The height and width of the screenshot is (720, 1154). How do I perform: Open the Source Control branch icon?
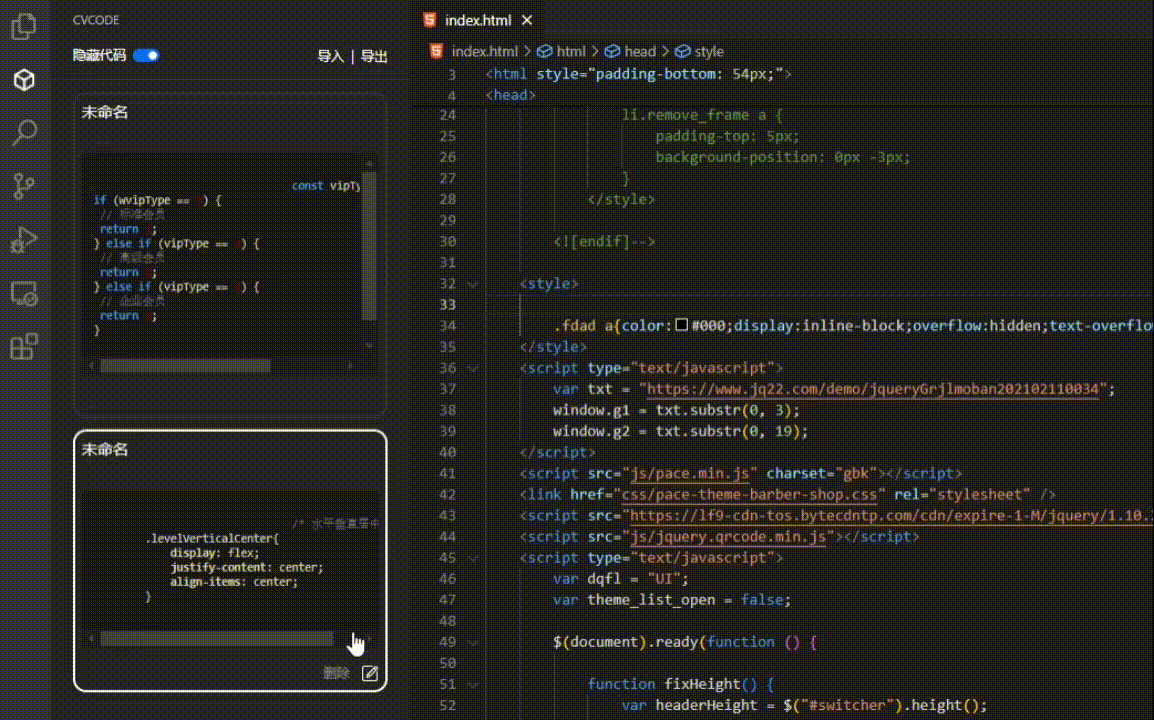[24, 186]
